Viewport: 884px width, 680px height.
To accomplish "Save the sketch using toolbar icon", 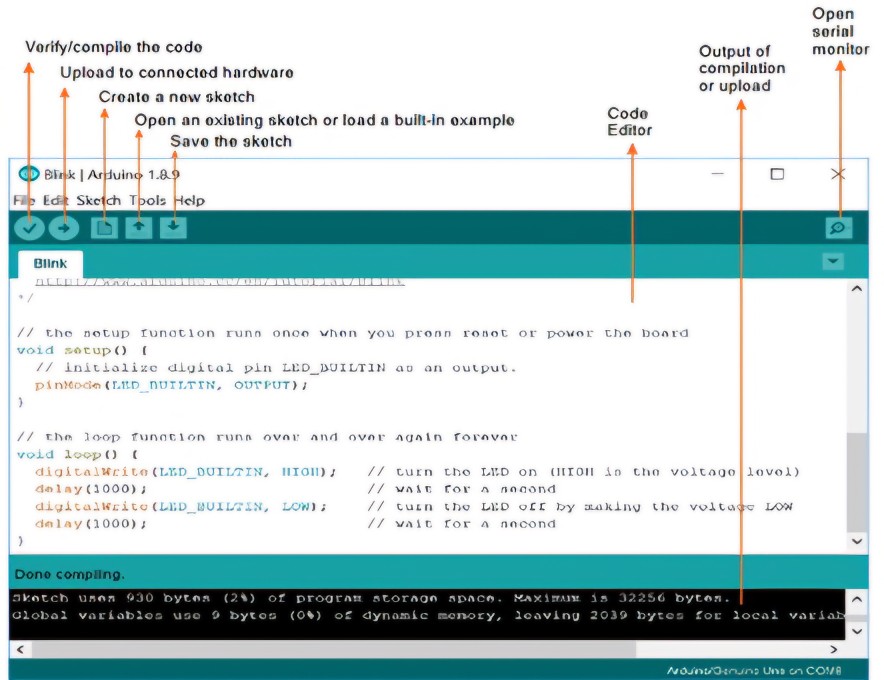I will [174, 228].
